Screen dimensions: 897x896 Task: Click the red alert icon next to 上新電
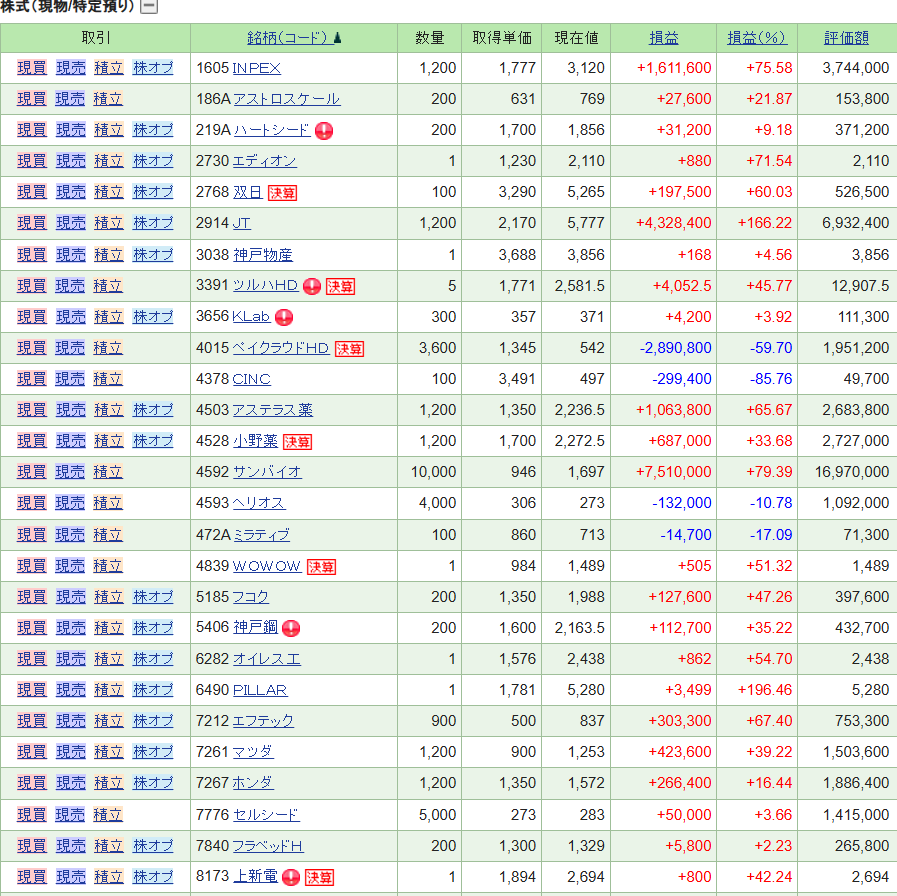click(291, 877)
